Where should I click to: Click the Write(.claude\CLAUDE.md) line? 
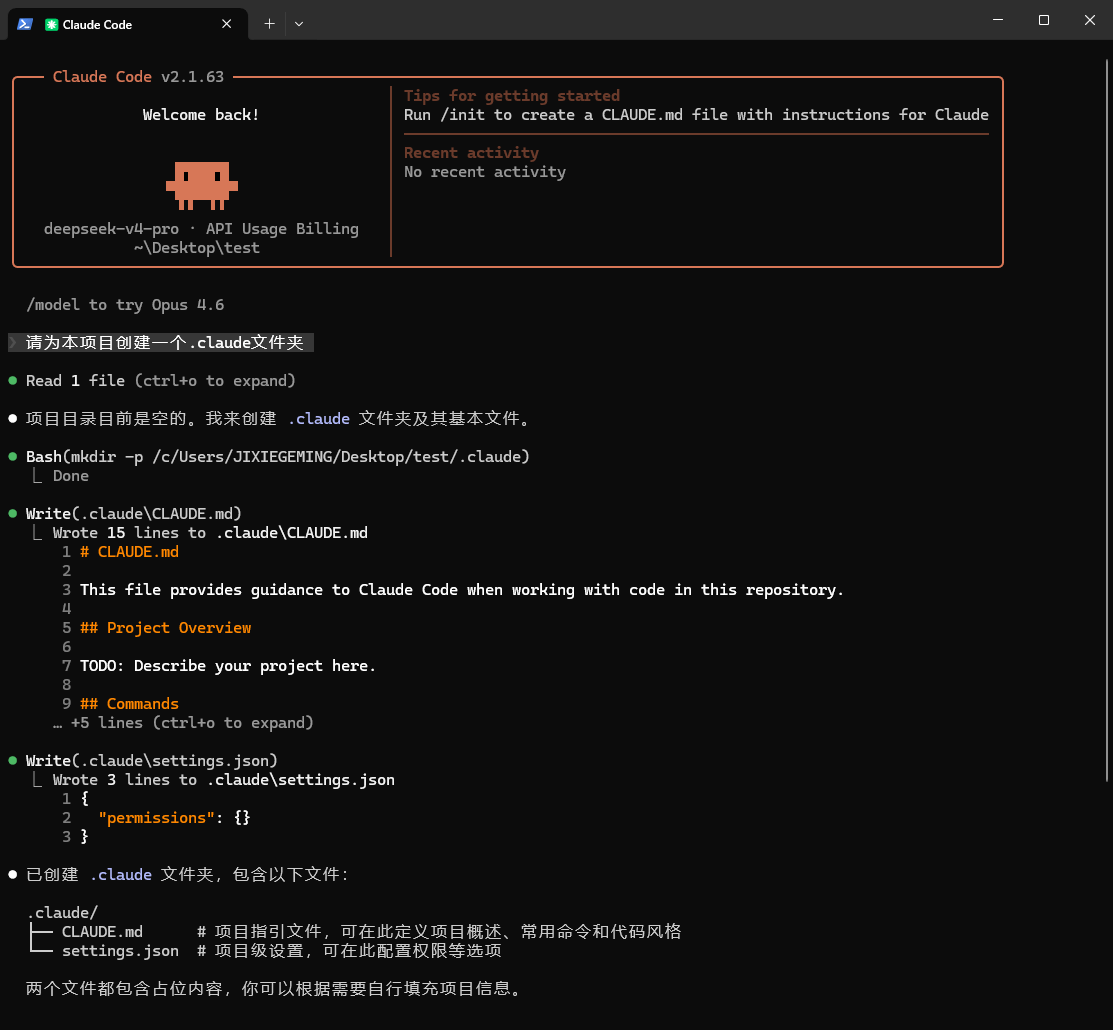click(x=133, y=514)
